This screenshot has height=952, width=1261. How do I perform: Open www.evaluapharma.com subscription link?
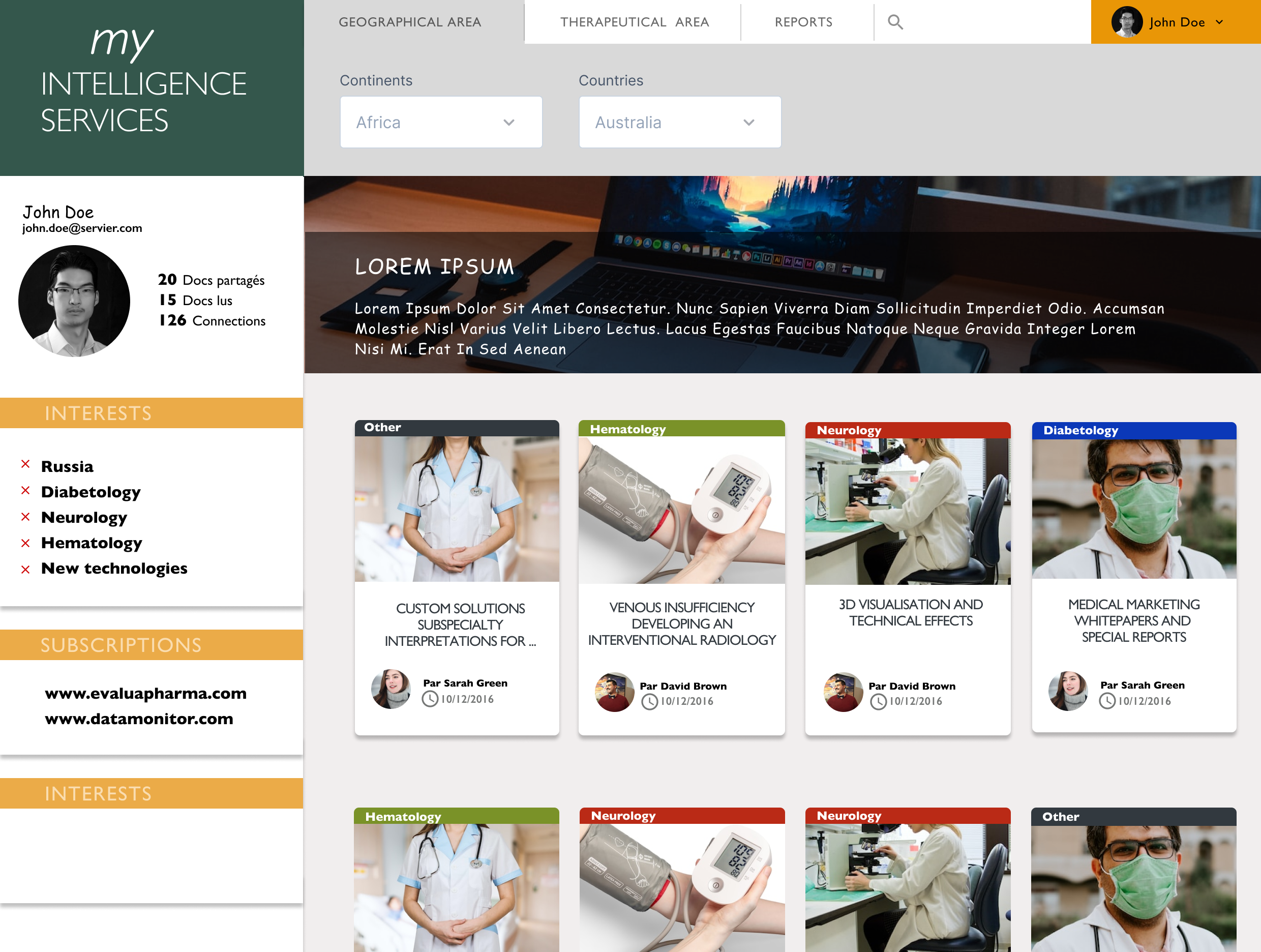coord(146,694)
